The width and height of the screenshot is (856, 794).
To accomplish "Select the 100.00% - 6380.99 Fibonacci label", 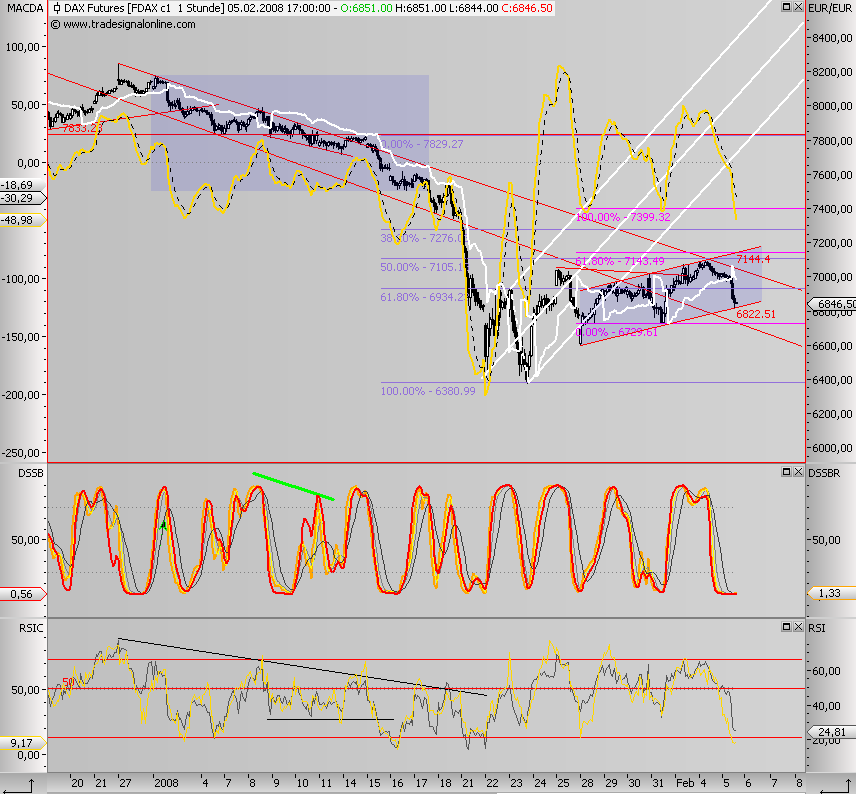I will pos(428,391).
